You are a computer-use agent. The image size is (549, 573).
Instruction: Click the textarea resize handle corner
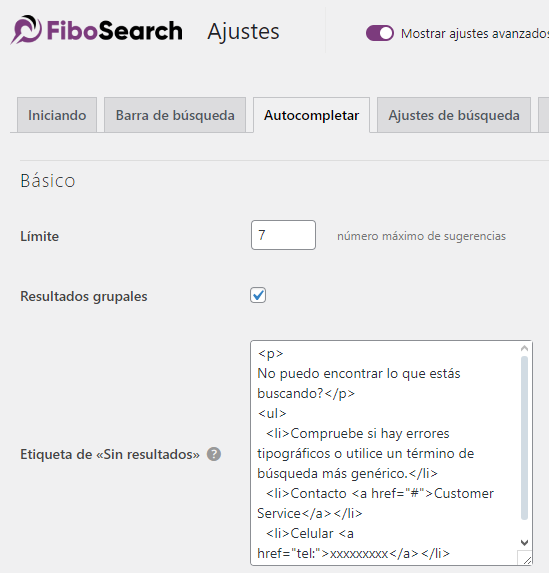[526, 559]
